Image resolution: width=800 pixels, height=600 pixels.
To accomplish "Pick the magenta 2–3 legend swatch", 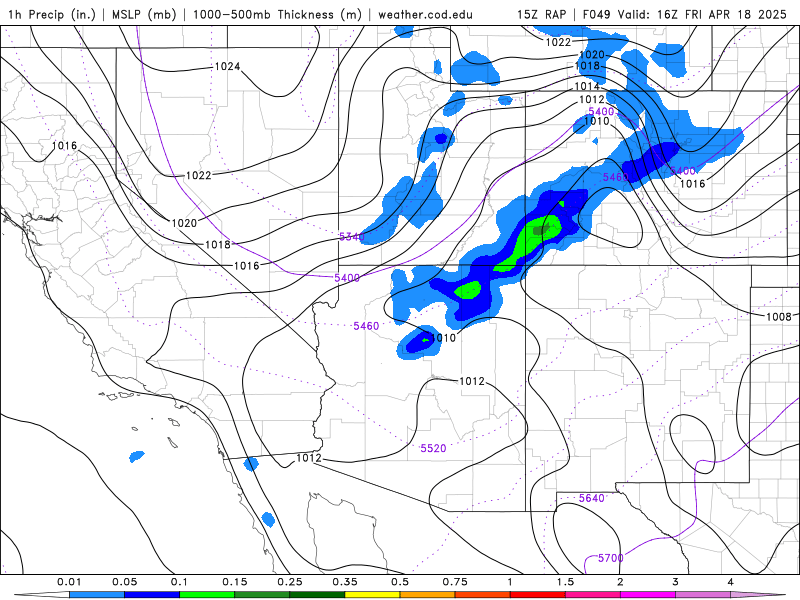I will [648, 595].
